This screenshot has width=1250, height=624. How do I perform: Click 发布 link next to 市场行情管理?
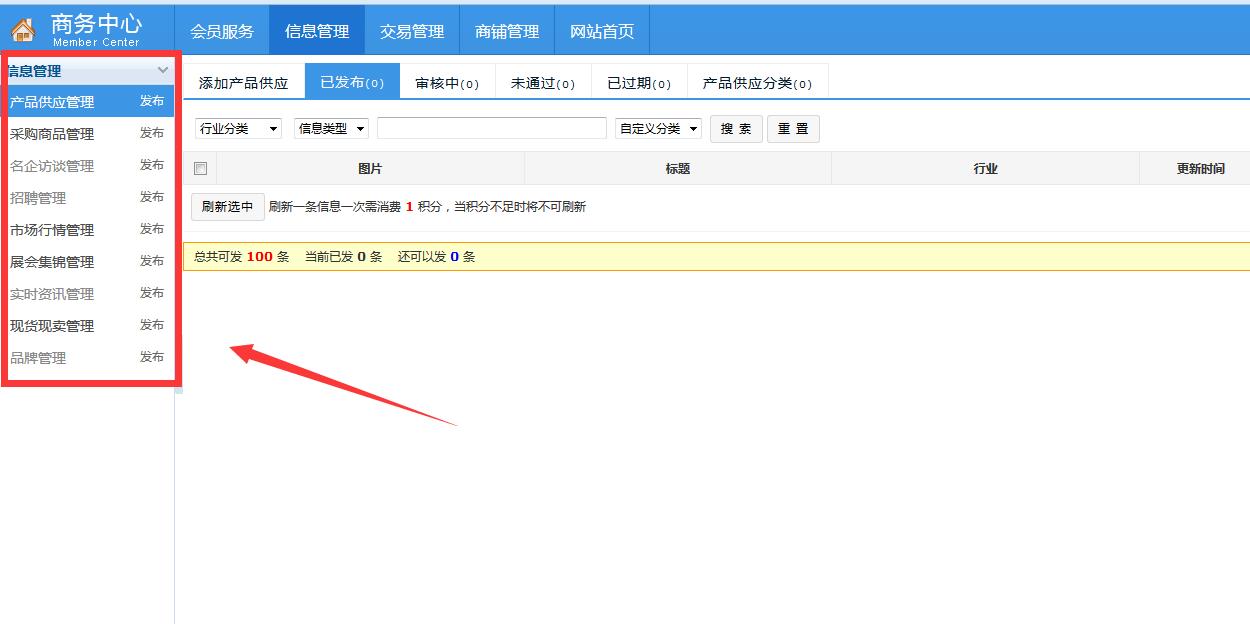pyautogui.click(x=152, y=229)
